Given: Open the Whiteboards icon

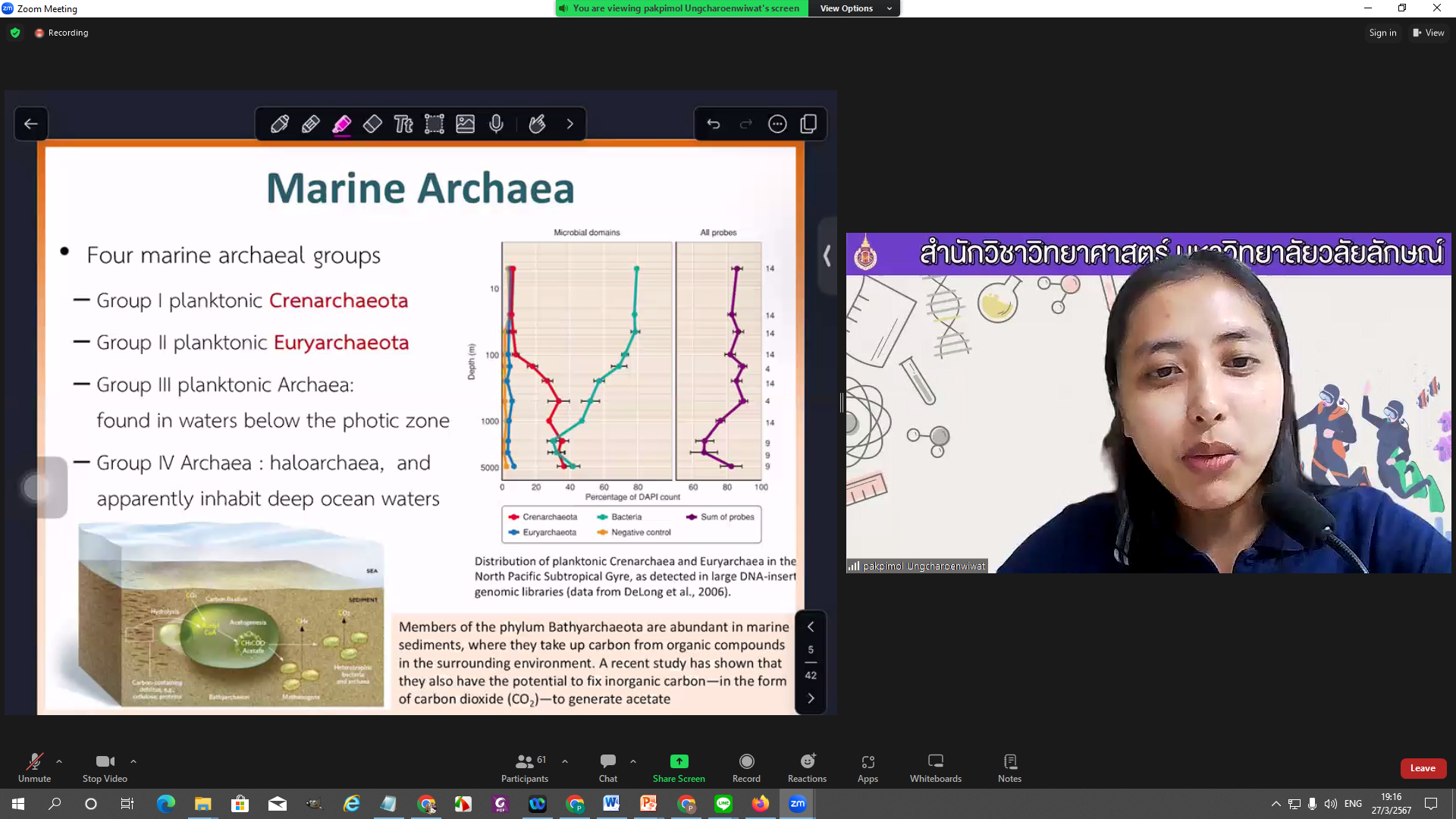Looking at the screenshot, I should pos(935,762).
